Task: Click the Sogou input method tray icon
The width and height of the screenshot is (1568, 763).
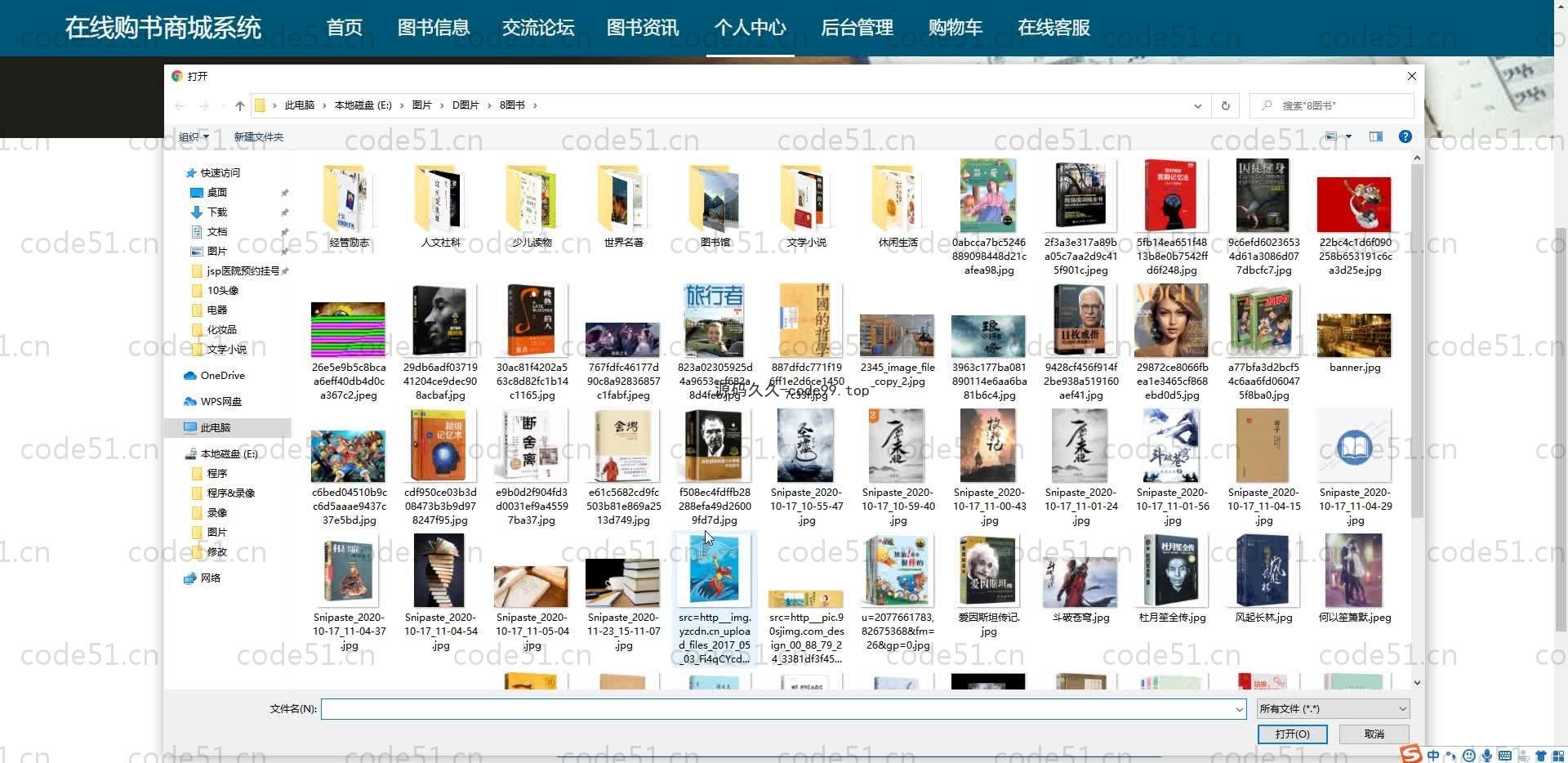Action: (1411, 754)
